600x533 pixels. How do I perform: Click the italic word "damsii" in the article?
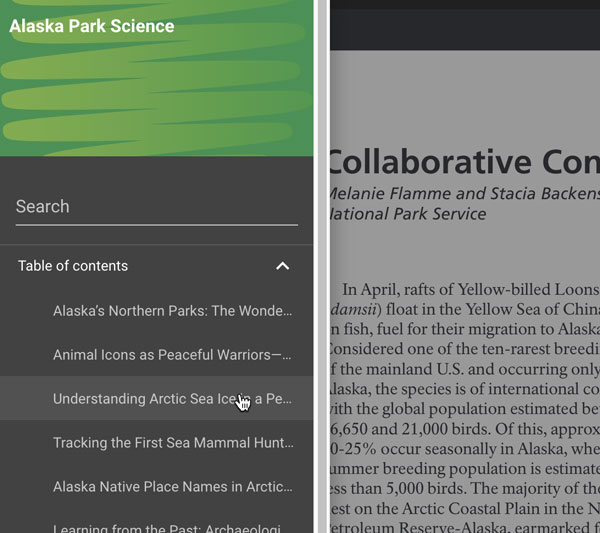coord(348,309)
